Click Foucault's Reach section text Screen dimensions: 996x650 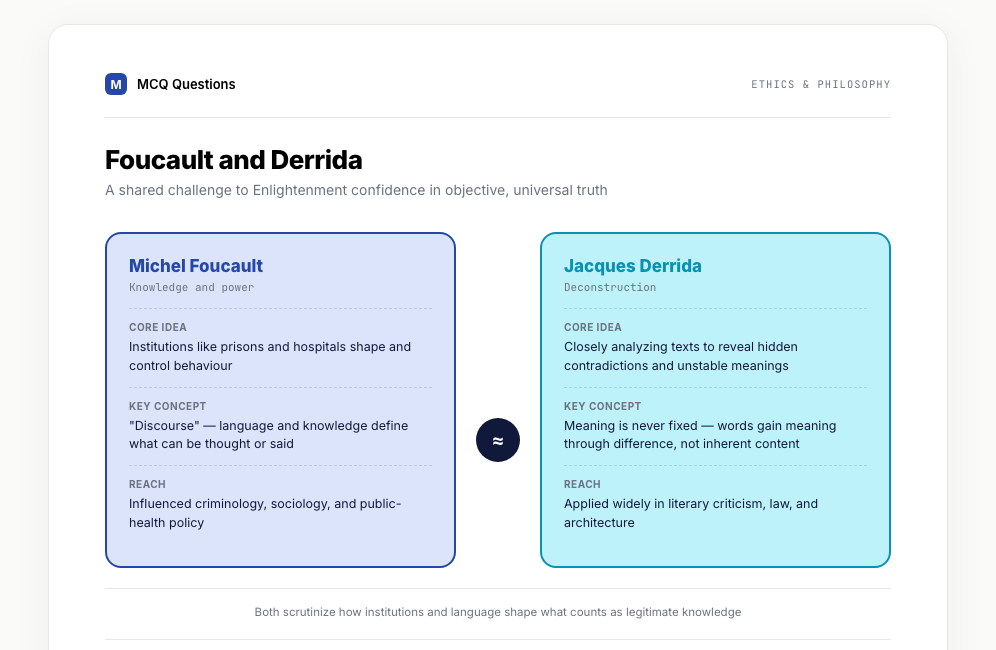click(265, 513)
